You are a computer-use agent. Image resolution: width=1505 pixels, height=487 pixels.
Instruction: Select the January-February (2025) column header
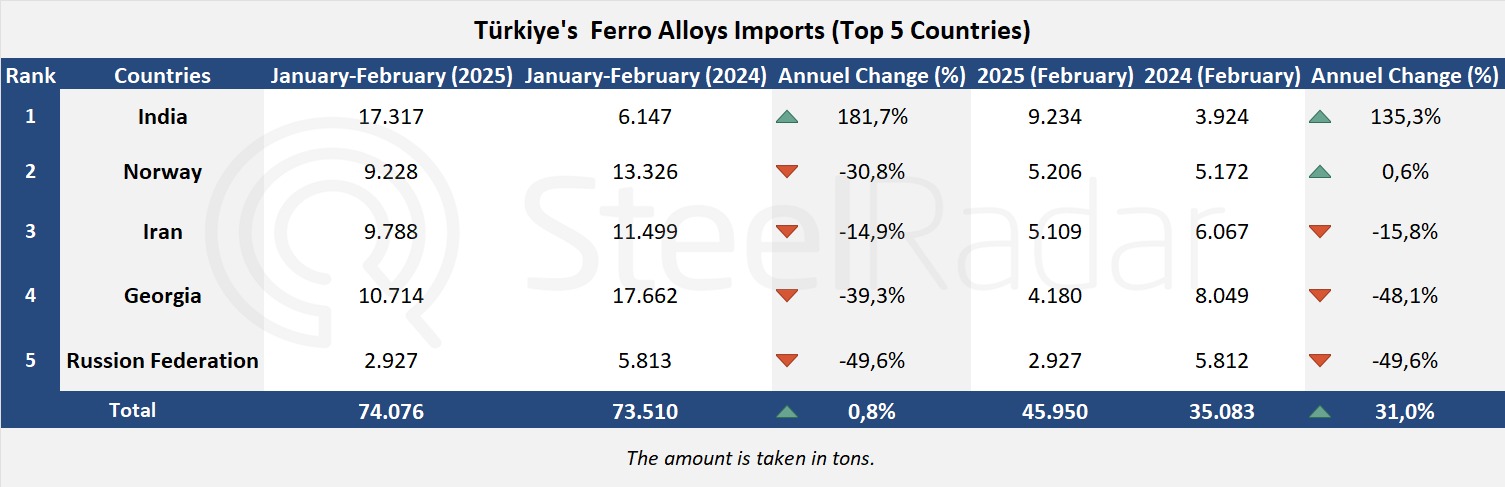(x=392, y=75)
